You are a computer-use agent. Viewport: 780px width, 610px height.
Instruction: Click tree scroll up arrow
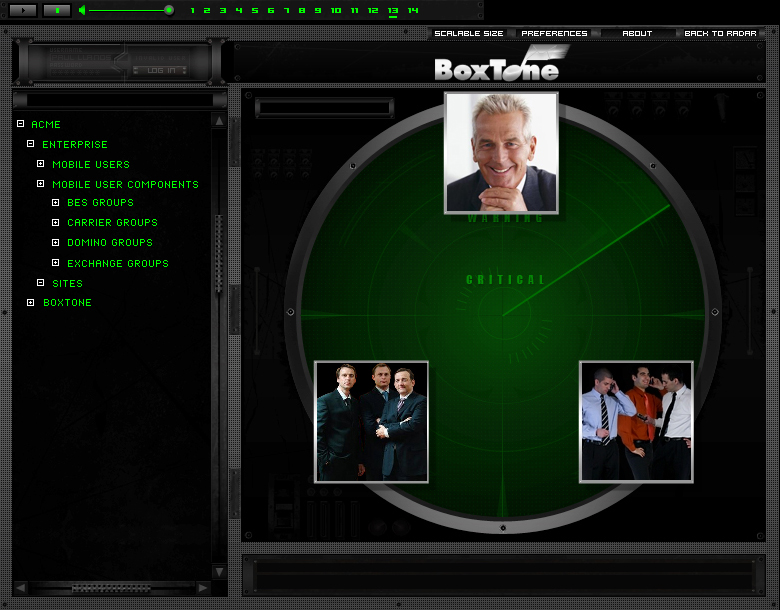(219, 120)
